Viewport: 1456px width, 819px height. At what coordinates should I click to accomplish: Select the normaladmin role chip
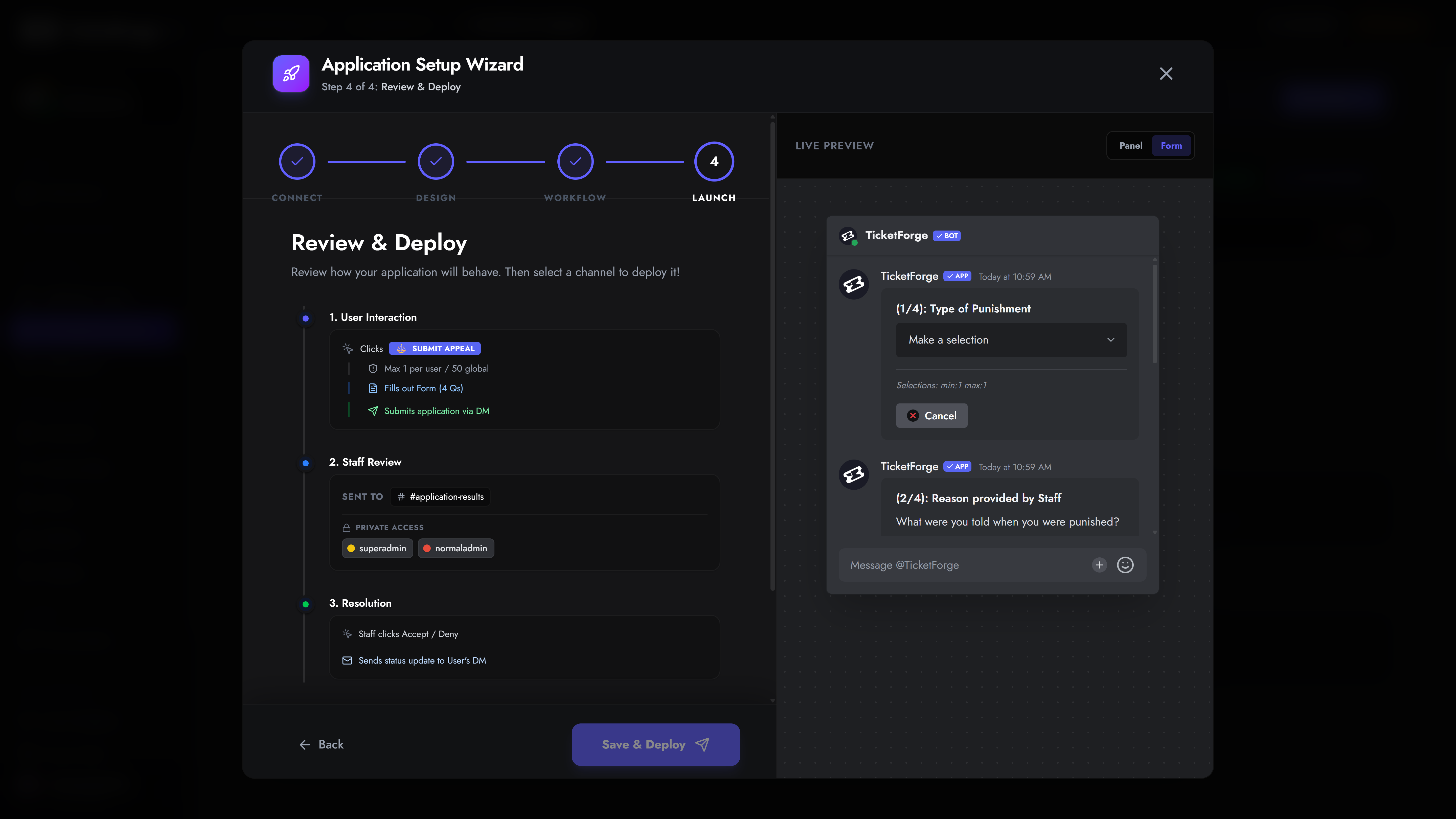(456, 548)
